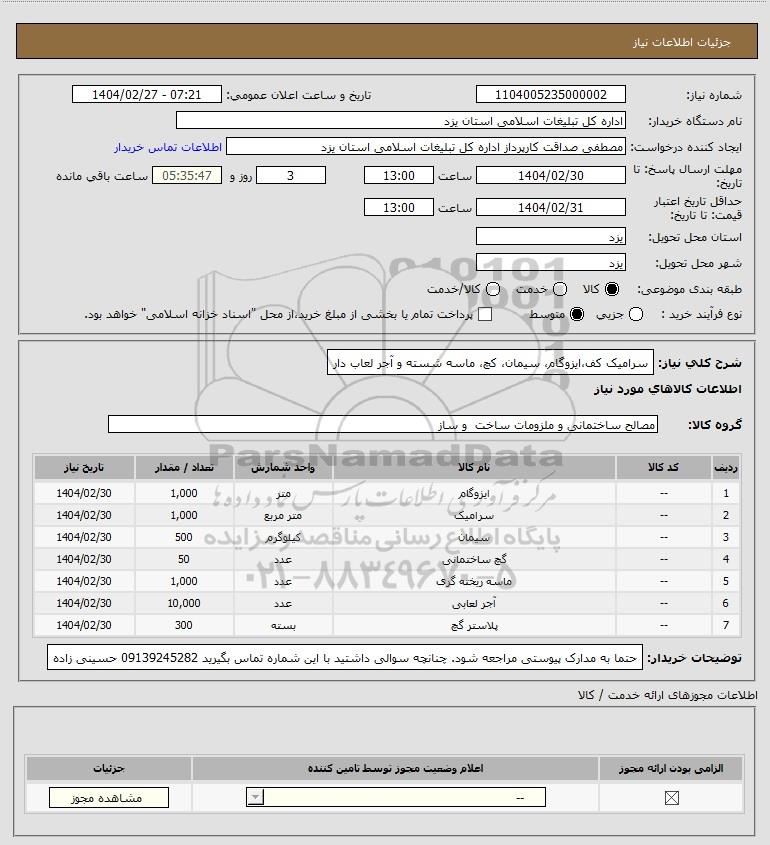Image resolution: width=770 pixels, height=845 pixels.
Task: Click request creator field مصطفی صداقت
Action: [426, 147]
